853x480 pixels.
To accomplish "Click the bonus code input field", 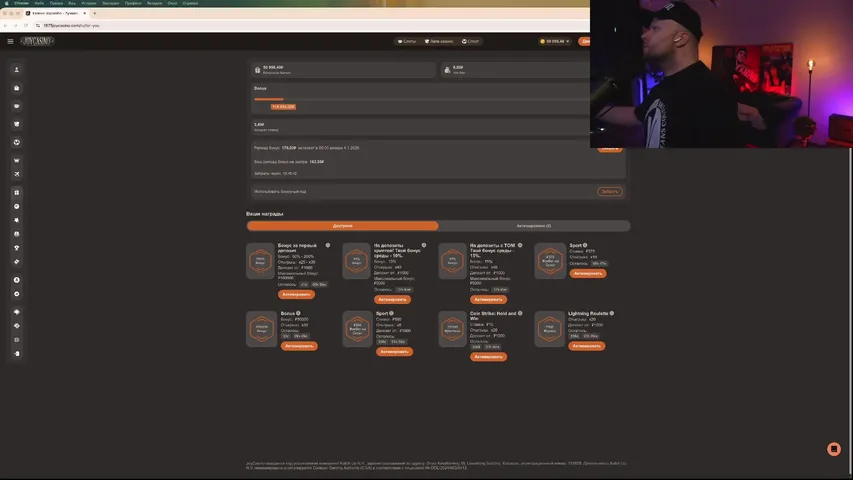I will pos(420,191).
